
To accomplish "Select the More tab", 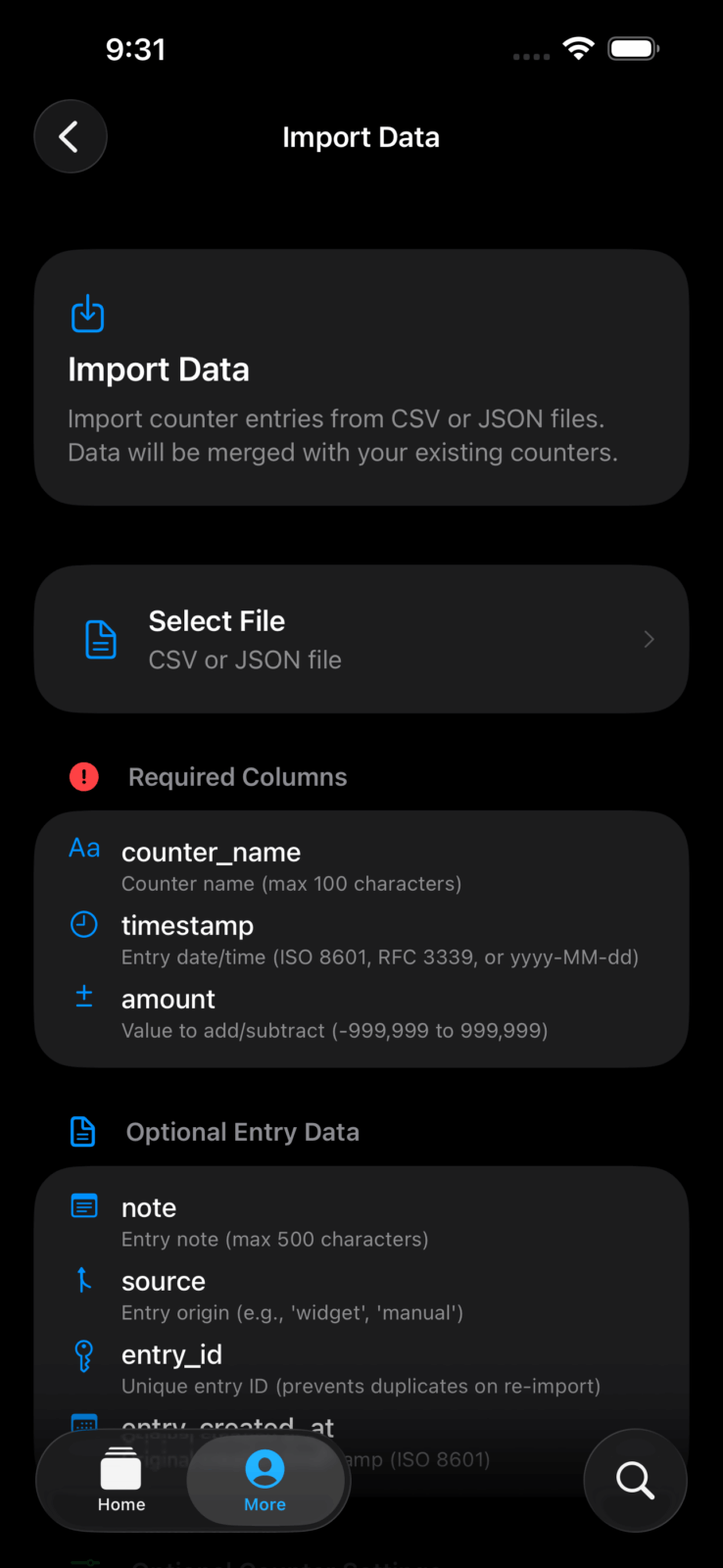I will coord(265,1480).
